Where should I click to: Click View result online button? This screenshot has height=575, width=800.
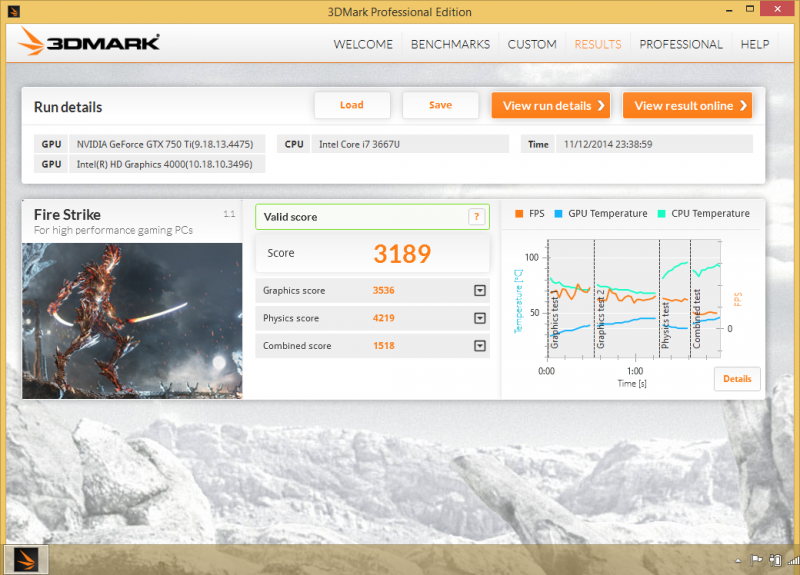coord(687,106)
